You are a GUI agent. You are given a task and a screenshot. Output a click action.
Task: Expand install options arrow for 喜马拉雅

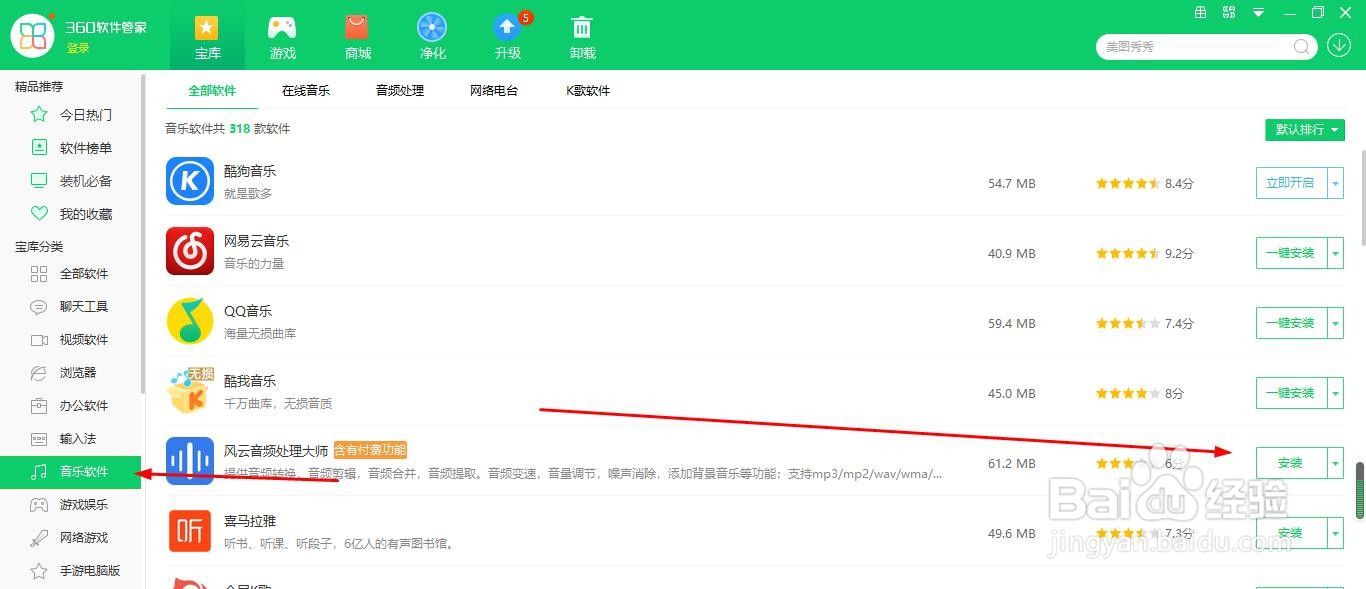[x=1335, y=533]
